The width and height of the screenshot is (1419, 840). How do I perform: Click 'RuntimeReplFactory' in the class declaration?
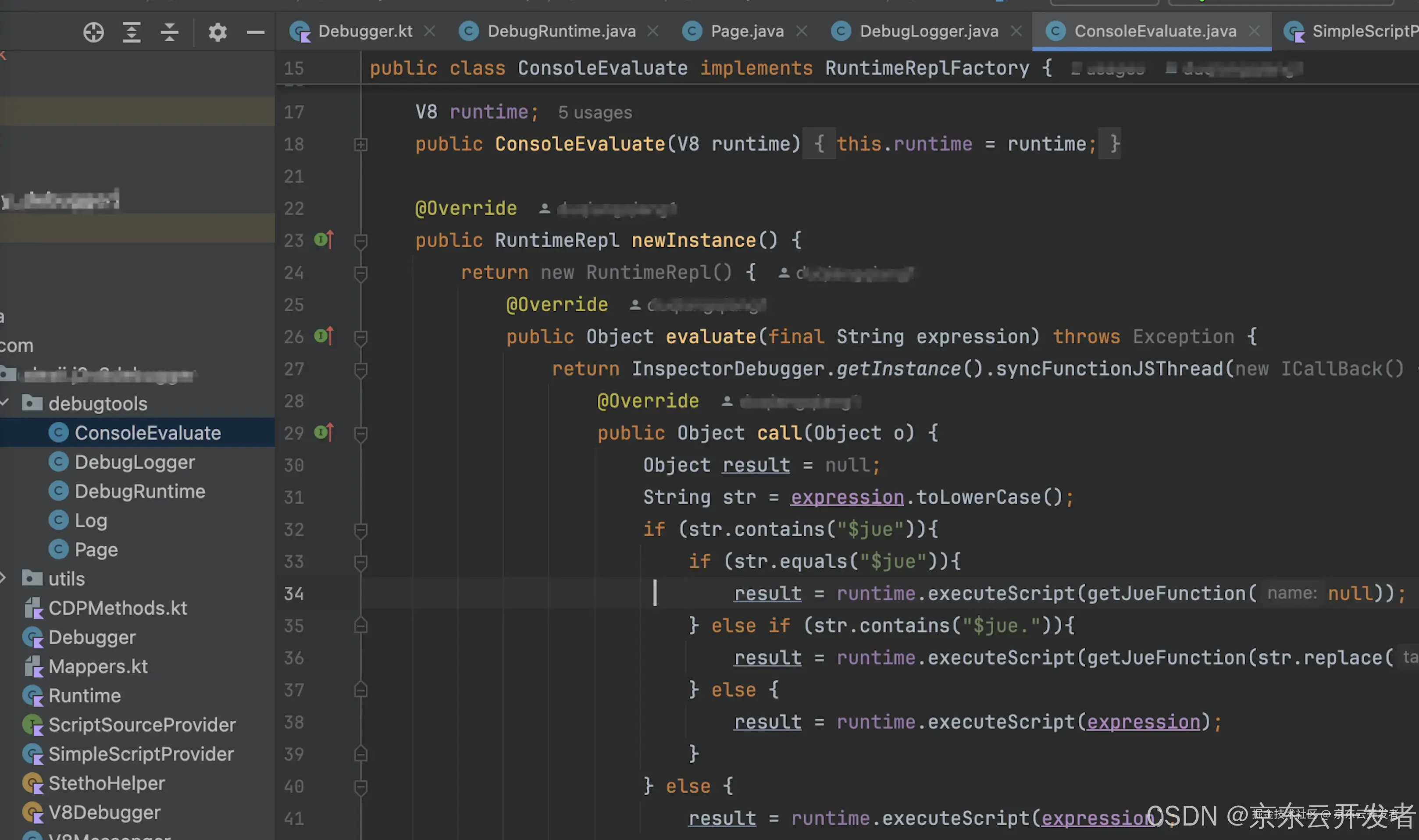click(x=927, y=68)
